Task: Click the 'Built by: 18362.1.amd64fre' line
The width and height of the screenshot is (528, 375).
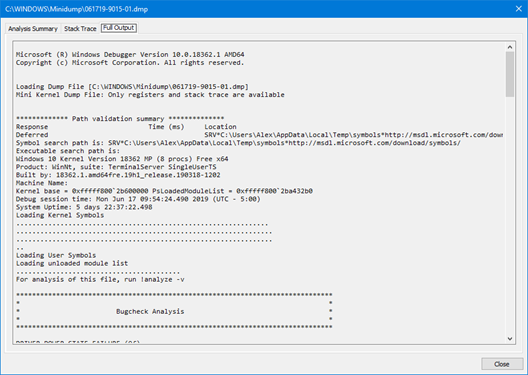Action: click(118, 175)
